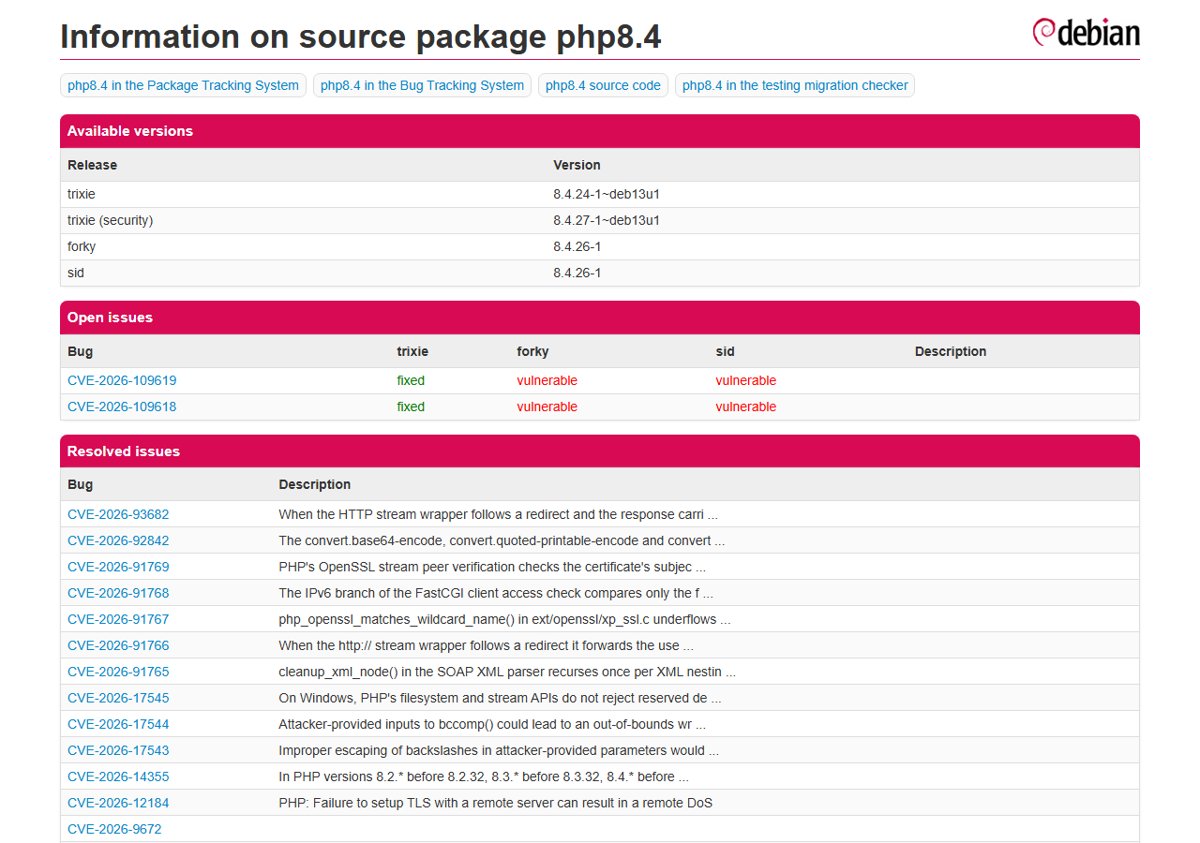Open the CVE-2026-91768 resolved issue
1200x843 pixels.
118,593
